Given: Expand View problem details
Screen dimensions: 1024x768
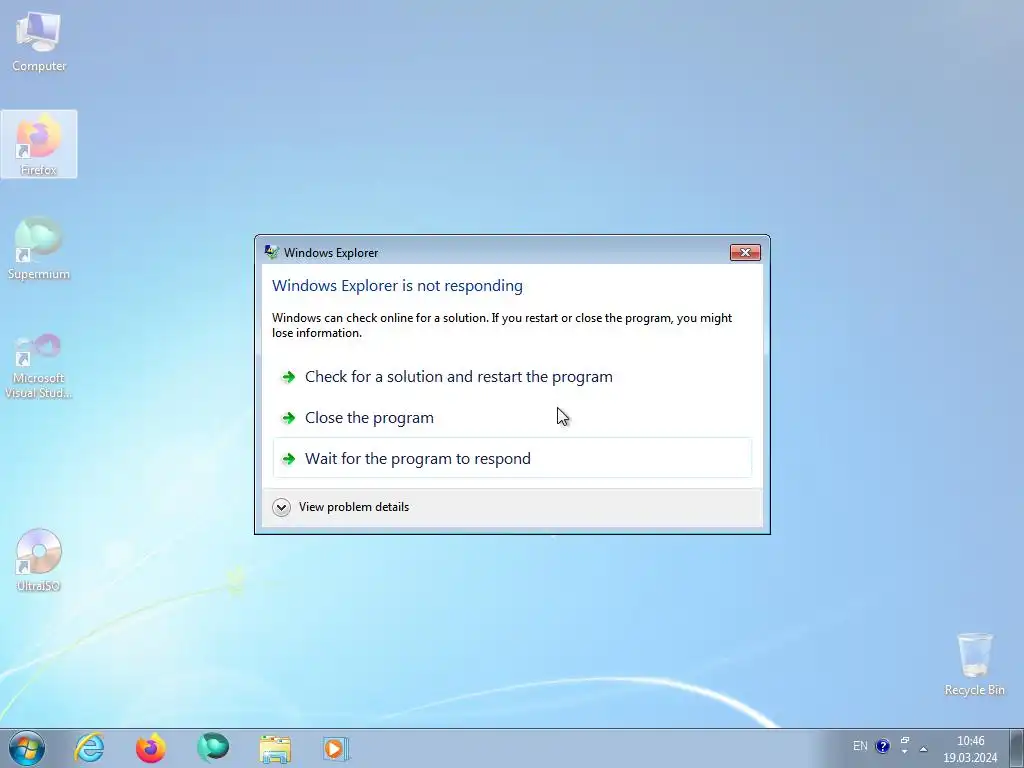Looking at the screenshot, I should point(341,507).
